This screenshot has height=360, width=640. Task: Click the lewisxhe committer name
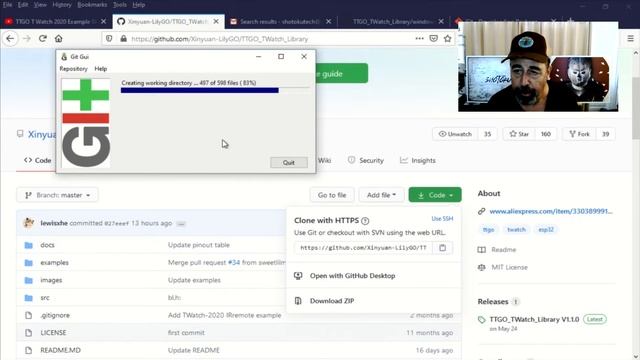[x=54, y=223]
